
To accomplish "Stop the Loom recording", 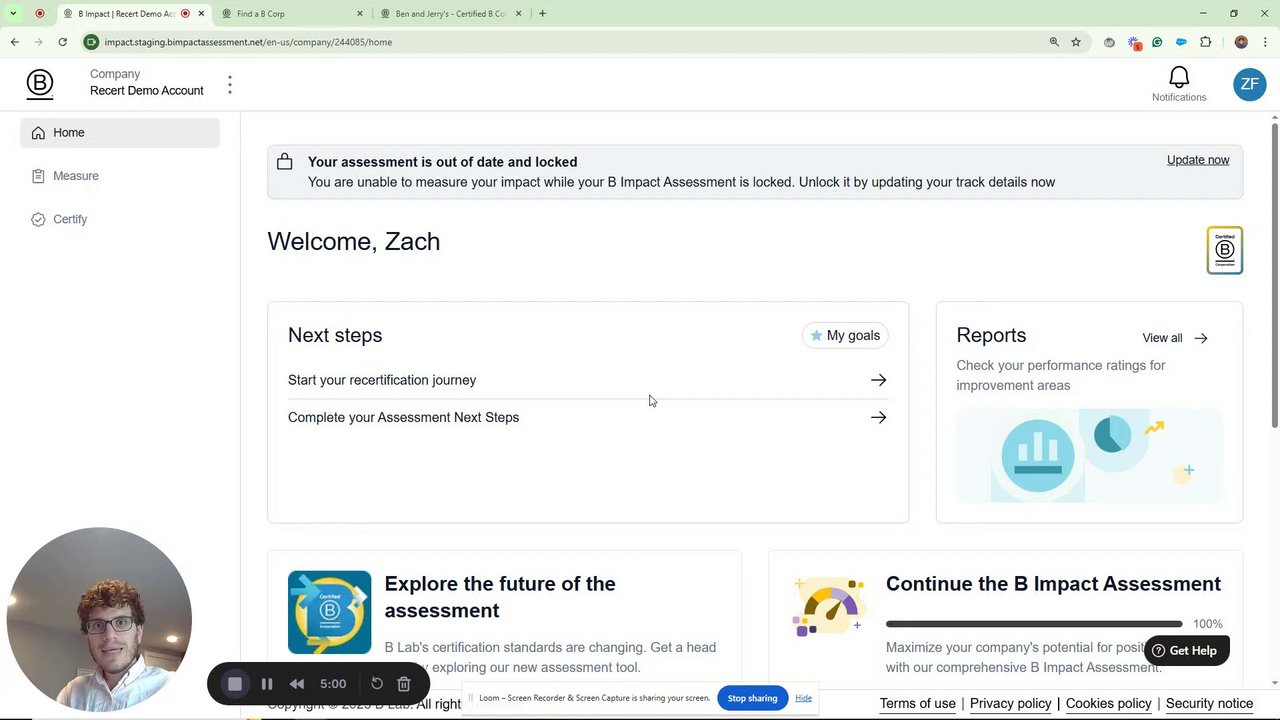I will [235, 684].
